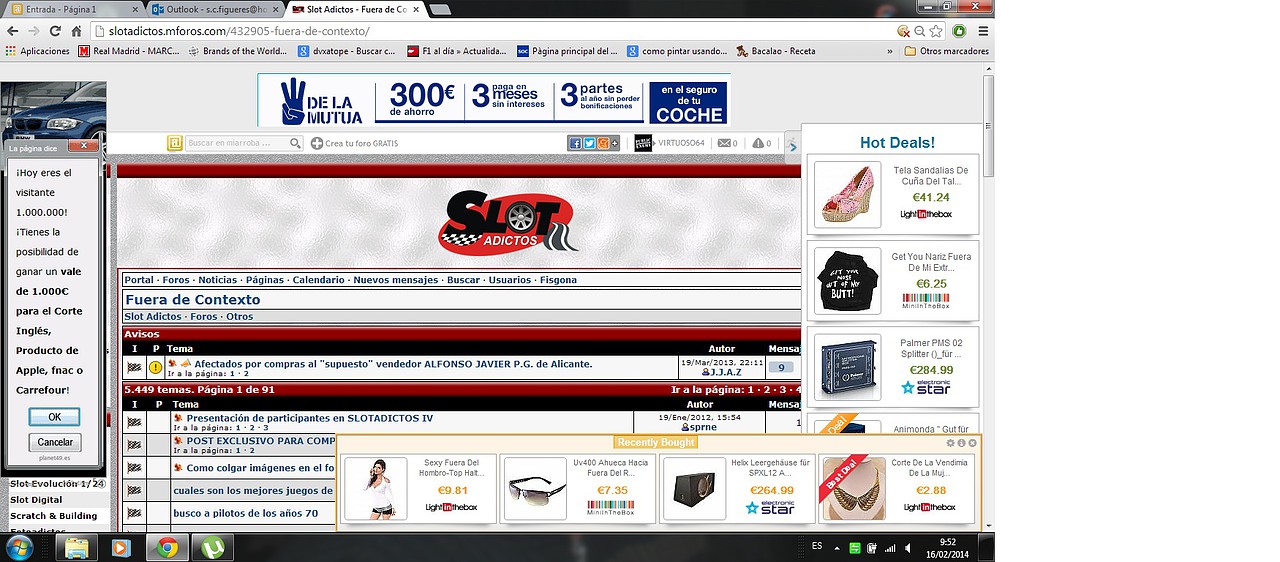Click the green extension icon beside the star
1280x562 pixels.
(x=959, y=31)
